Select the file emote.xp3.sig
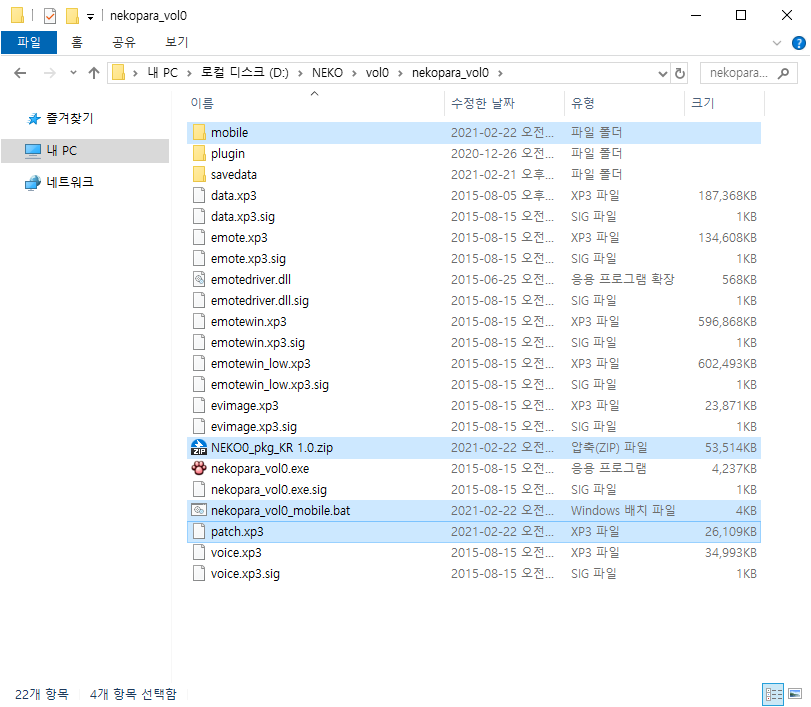The width and height of the screenshot is (811, 707). pyautogui.click(x=473, y=259)
